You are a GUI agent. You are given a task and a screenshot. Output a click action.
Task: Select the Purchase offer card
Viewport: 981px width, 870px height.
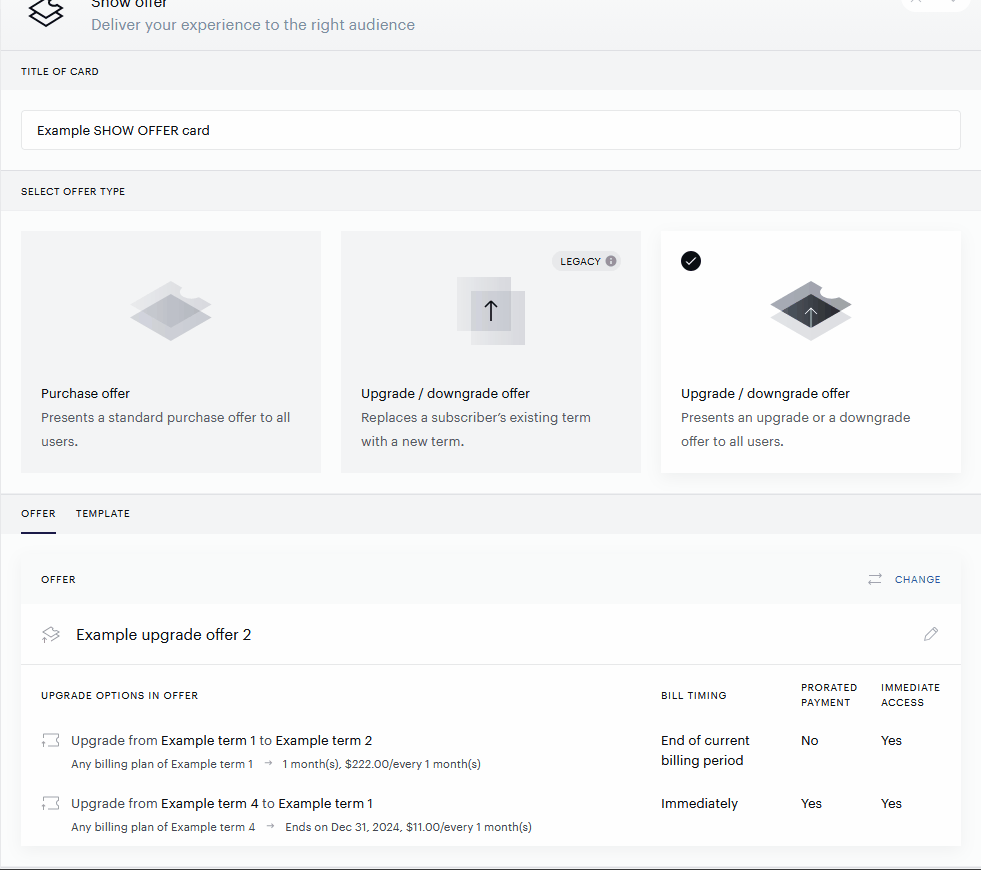[171, 352]
